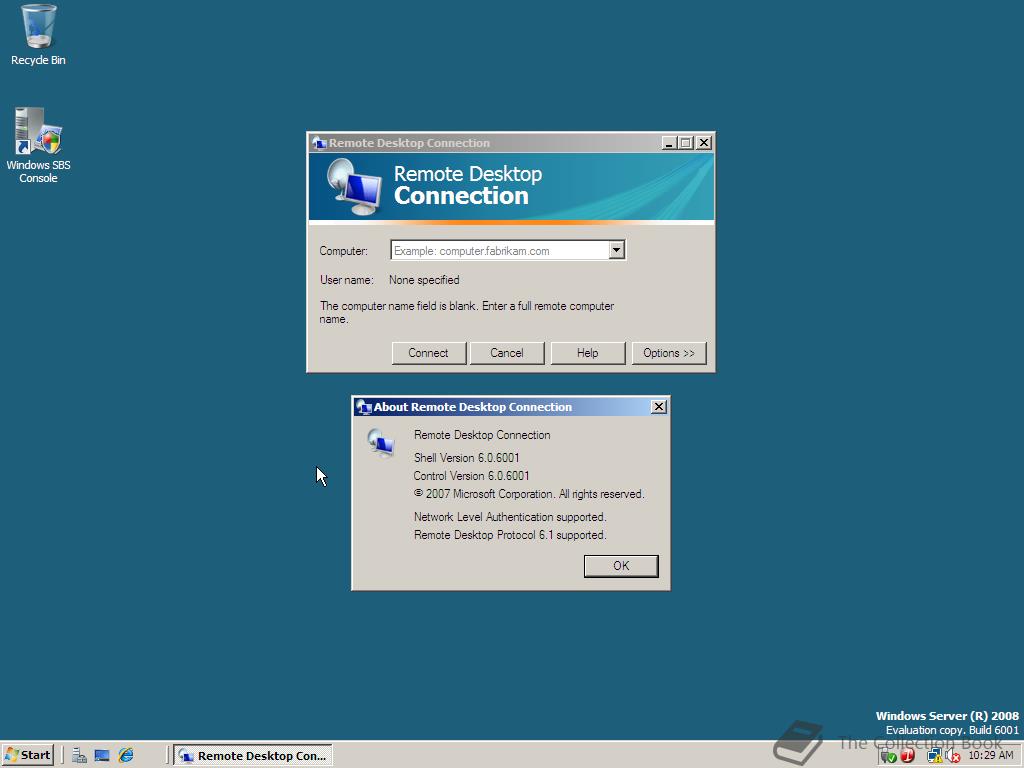Click the Remote Desktop Connection title bar icon
The height and width of the screenshot is (768, 1024).
(319, 143)
